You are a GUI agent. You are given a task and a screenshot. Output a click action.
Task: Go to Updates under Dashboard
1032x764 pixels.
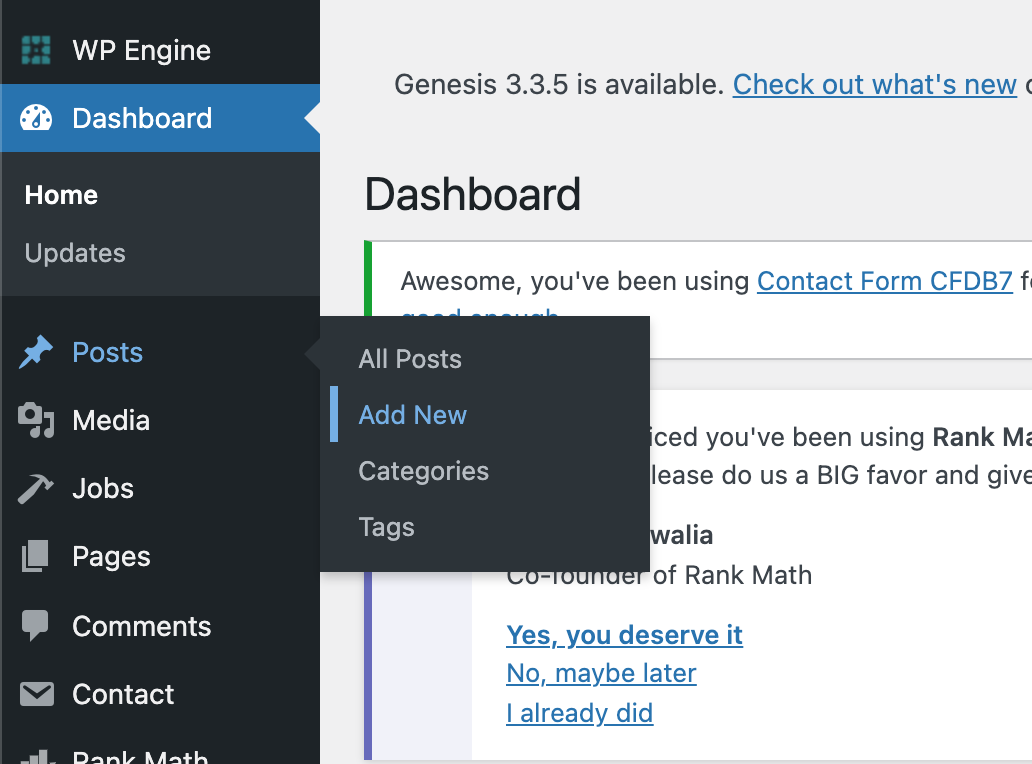click(75, 253)
